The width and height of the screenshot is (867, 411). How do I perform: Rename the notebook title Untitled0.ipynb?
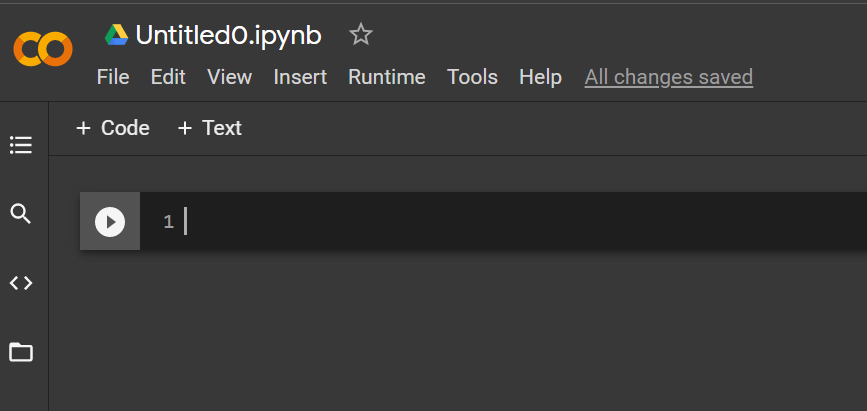228,35
